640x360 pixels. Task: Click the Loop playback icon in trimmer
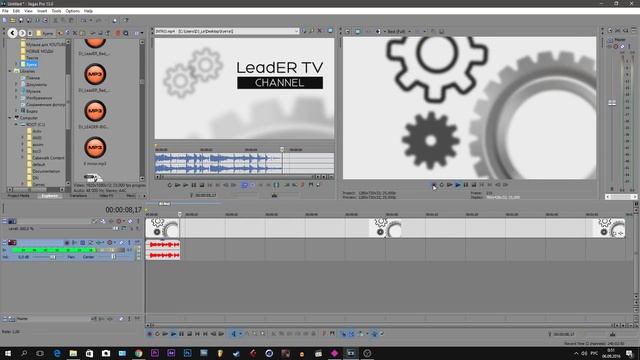170,185
